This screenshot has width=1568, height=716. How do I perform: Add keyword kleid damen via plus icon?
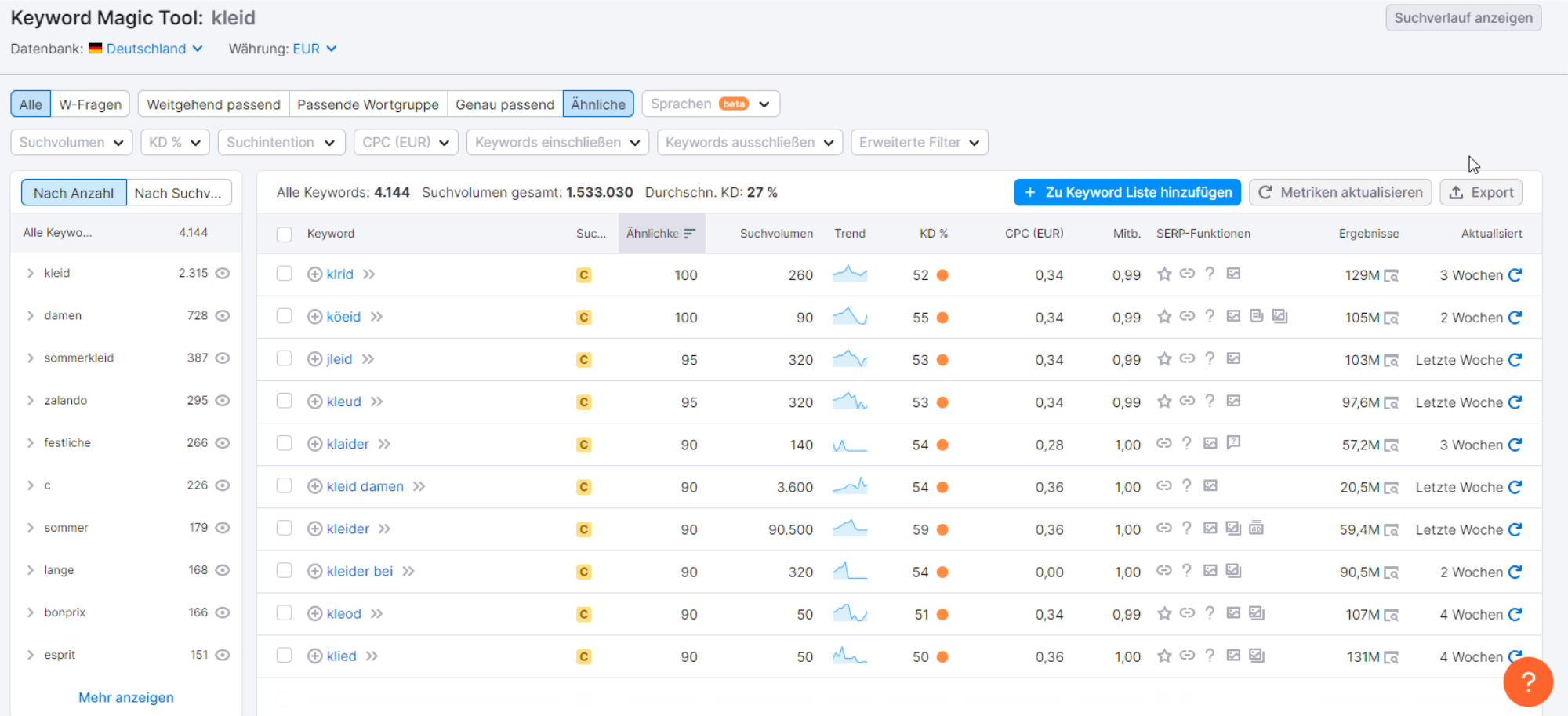[314, 486]
